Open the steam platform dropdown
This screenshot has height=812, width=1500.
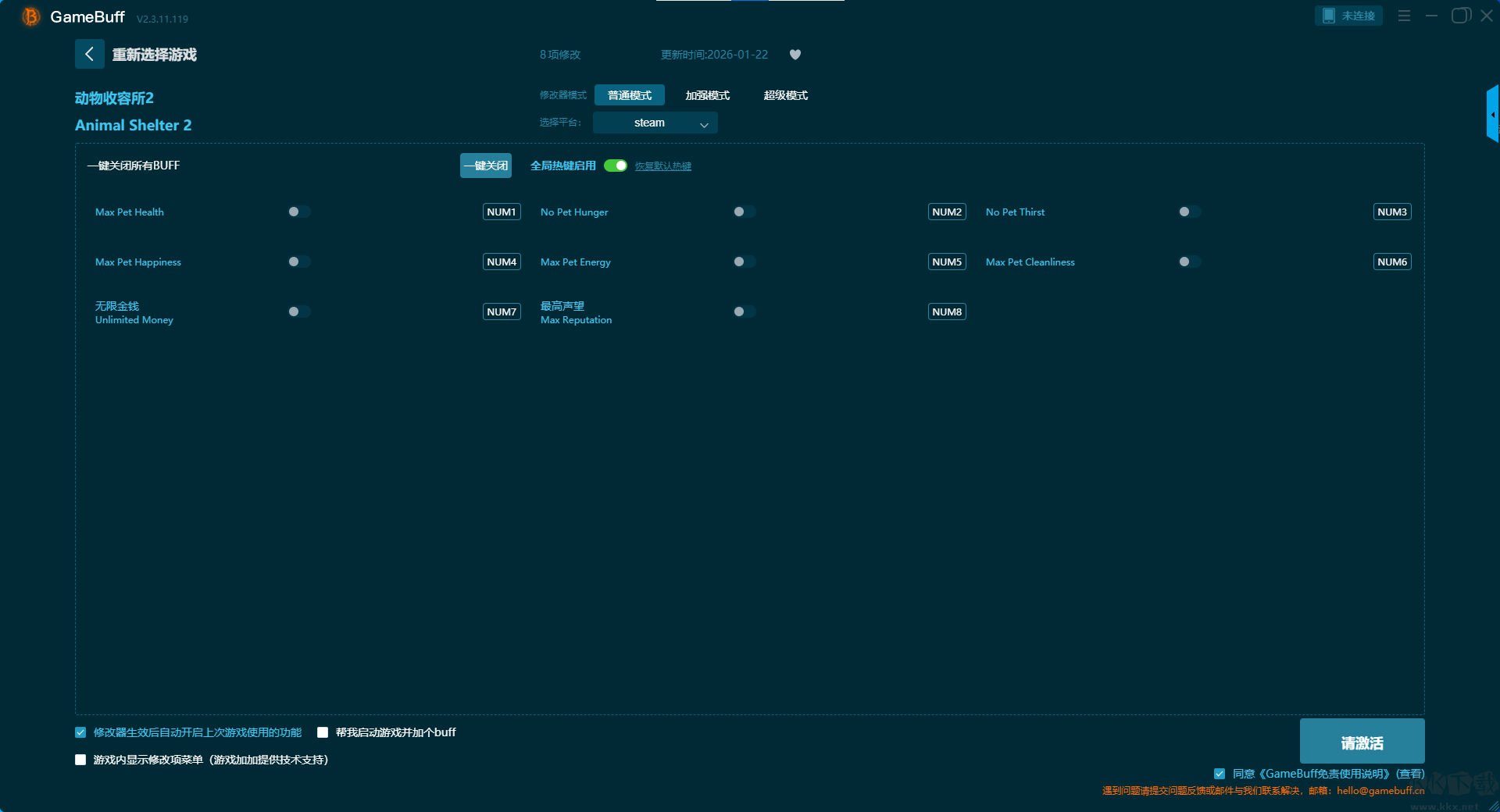(x=655, y=123)
